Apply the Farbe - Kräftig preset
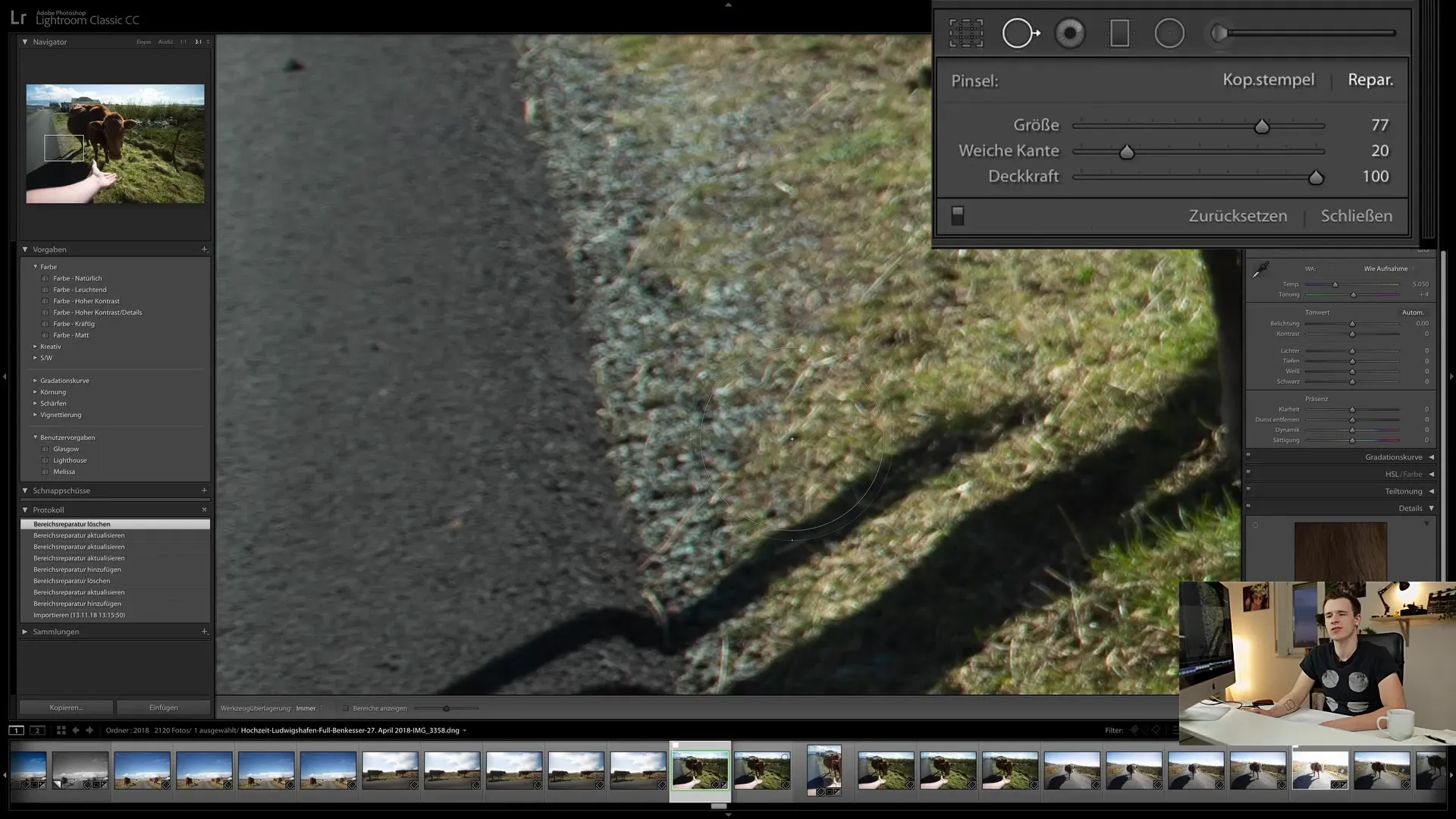1456x819 pixels. coord(74,324)
